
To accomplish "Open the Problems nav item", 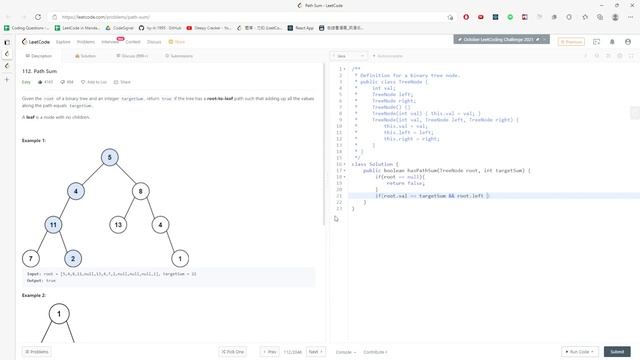I will tap(86, 42).
